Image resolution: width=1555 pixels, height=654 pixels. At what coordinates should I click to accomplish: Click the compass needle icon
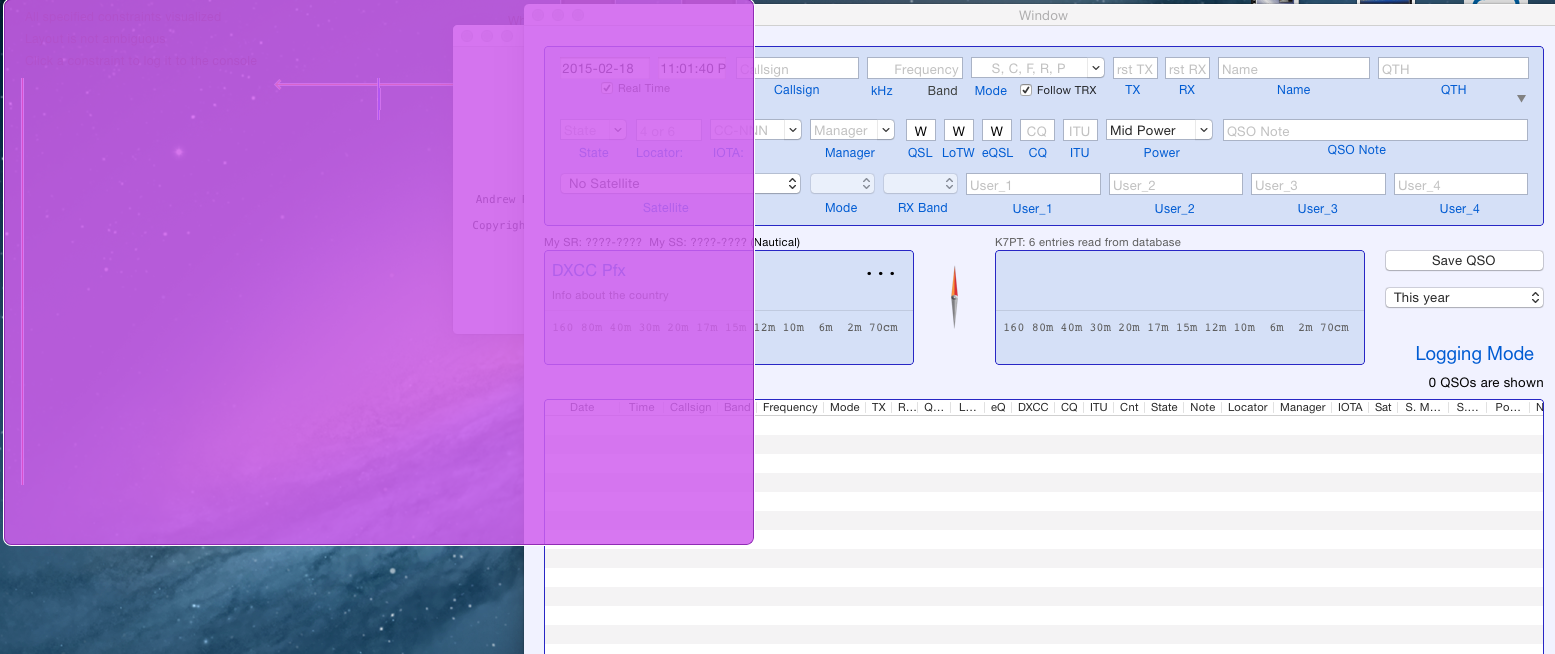(x=954, y=297)
